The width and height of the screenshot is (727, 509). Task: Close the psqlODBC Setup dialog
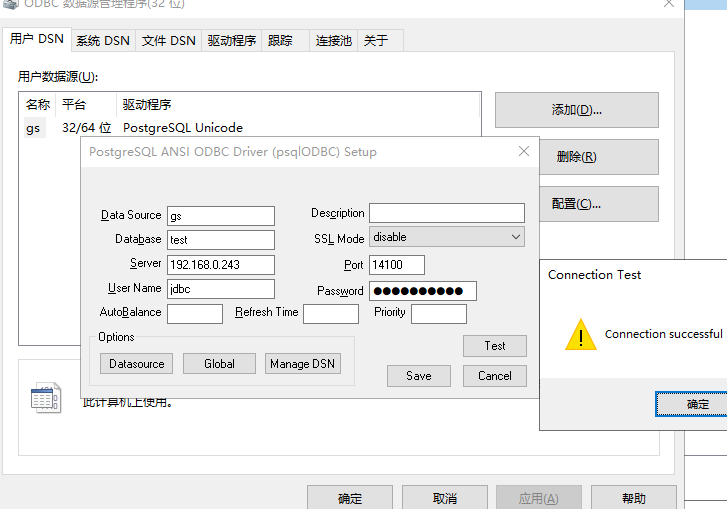(523, 152)
